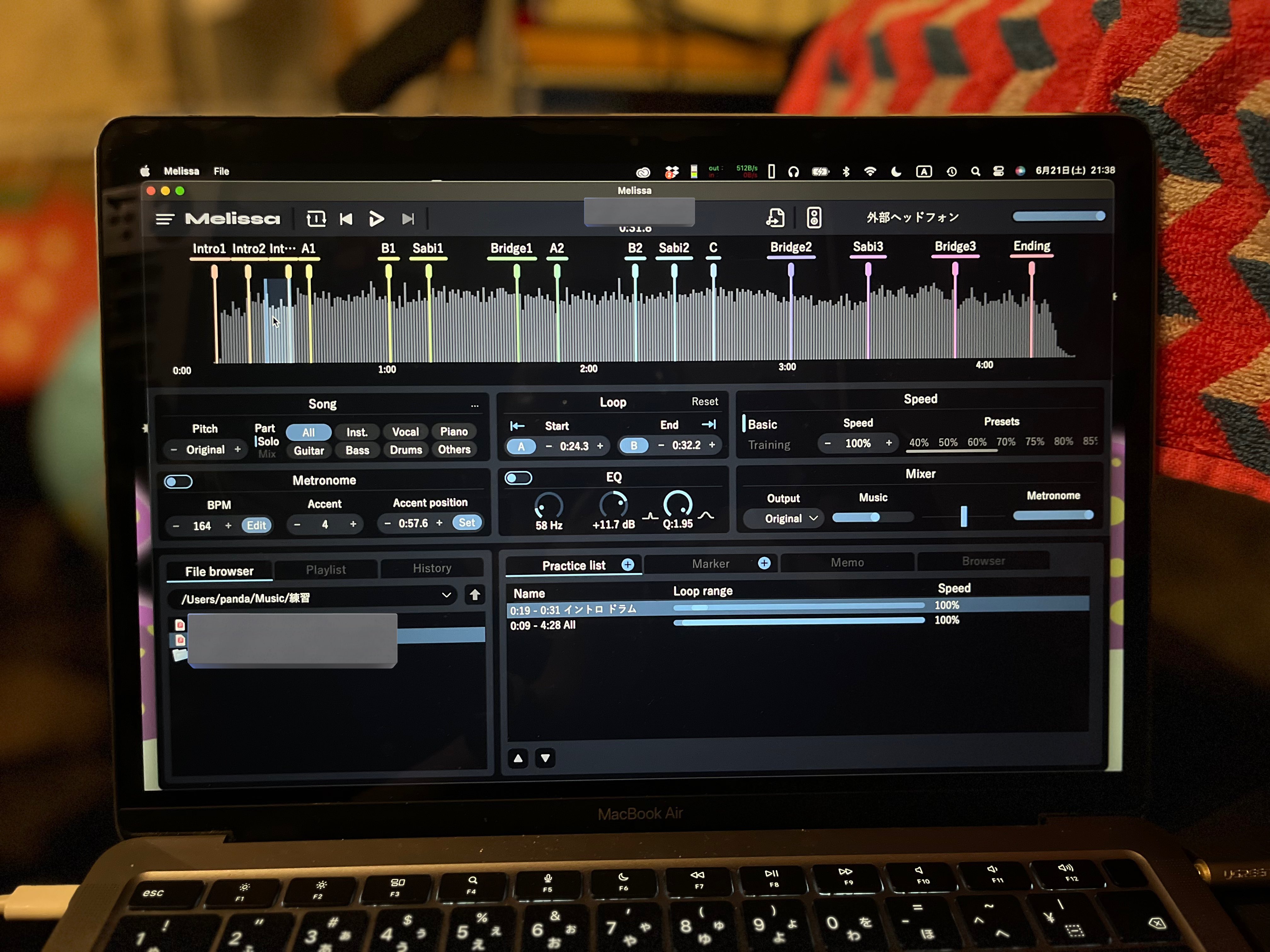This screenshot has width=1270, height=952.
Task: Click the audio file export icon
Action: point(775,218)
